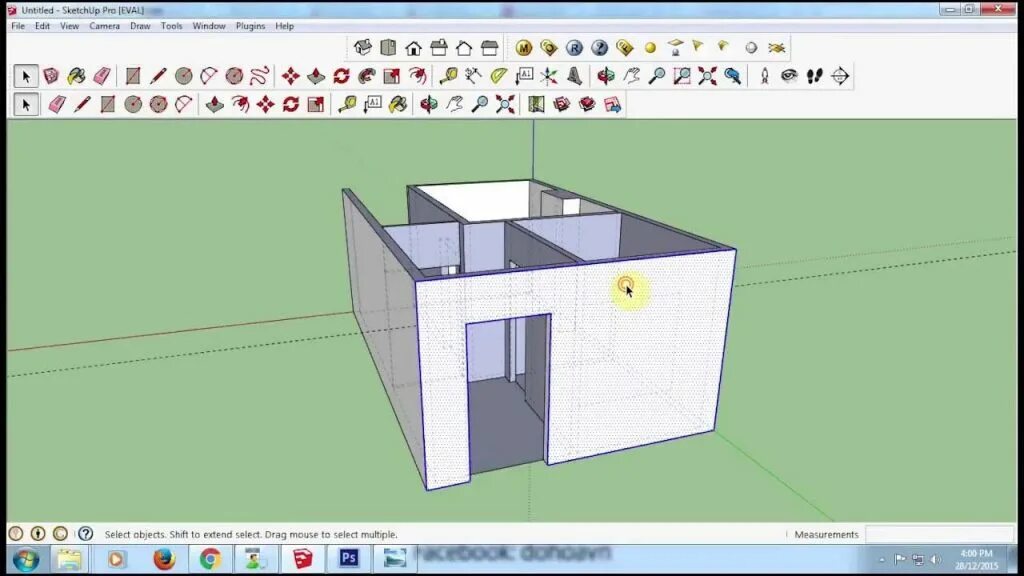Open Firefox from the taskbar
Viewport: 1024px width, 576px height.
click(x=164, y=559)
